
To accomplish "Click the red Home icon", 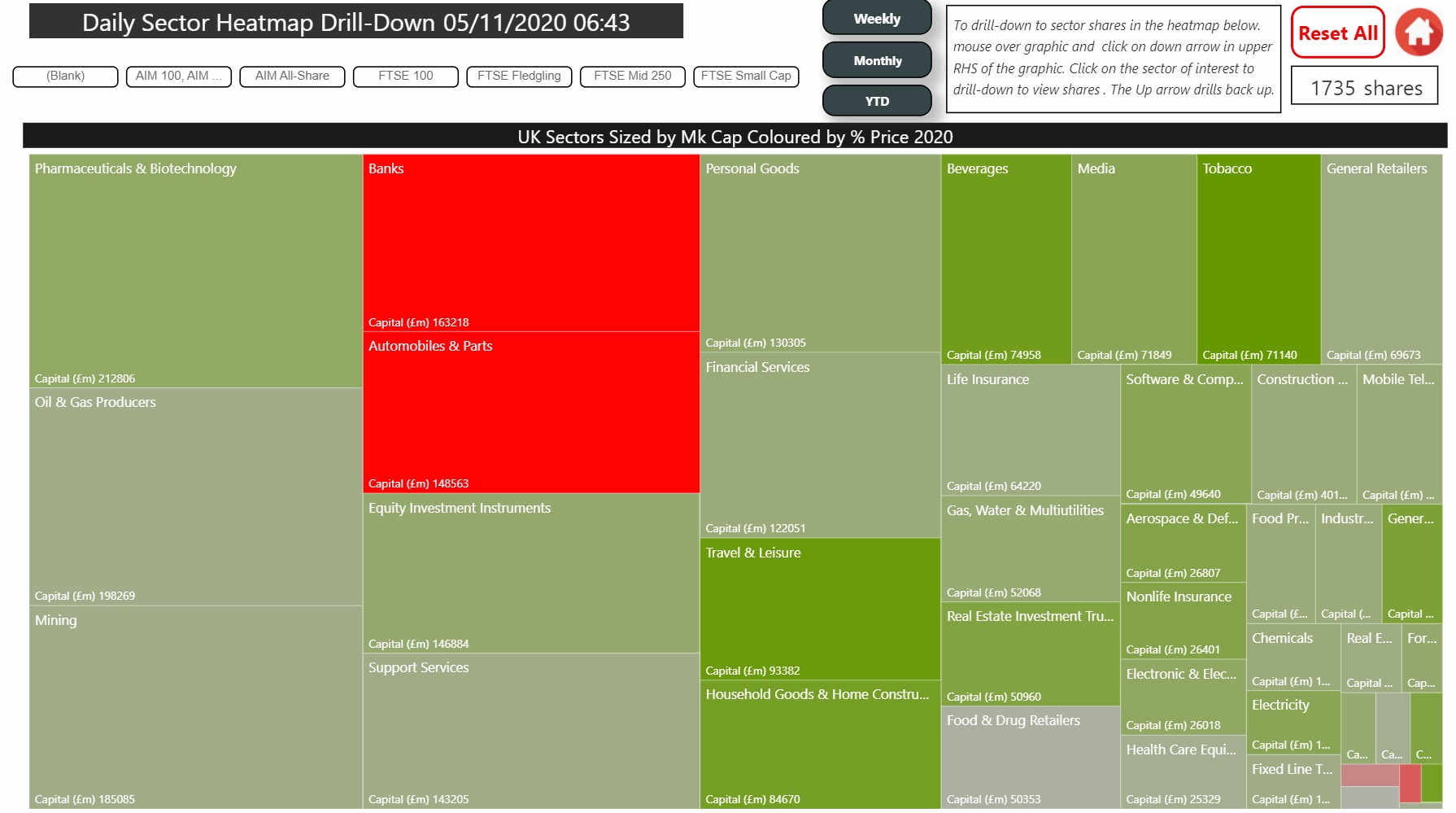I will (1419, 33).
